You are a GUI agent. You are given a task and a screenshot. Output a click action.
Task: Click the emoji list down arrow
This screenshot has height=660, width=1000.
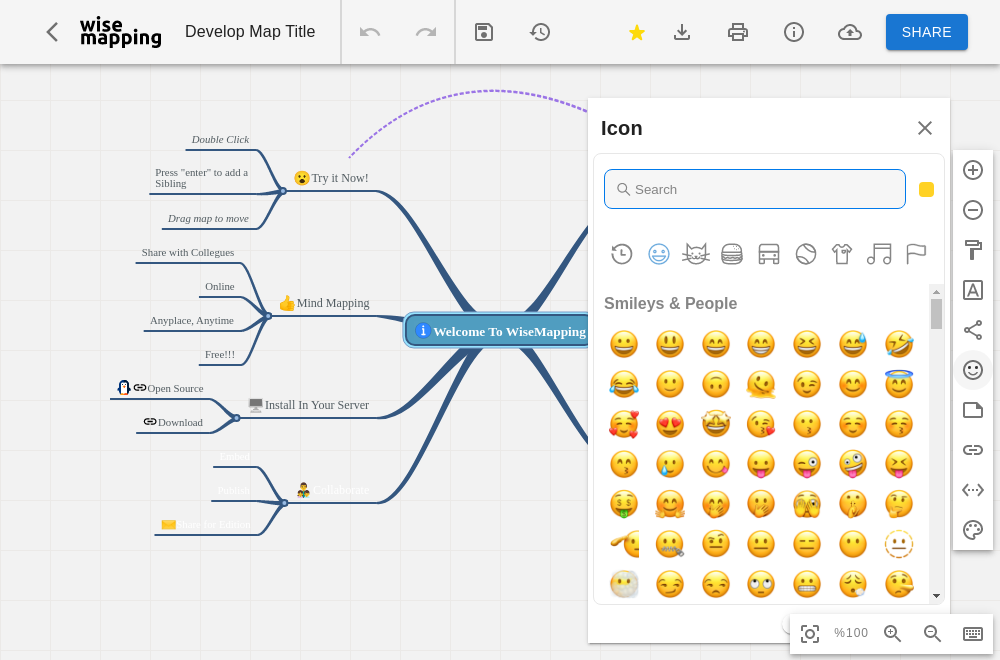[x=936, y=596]
